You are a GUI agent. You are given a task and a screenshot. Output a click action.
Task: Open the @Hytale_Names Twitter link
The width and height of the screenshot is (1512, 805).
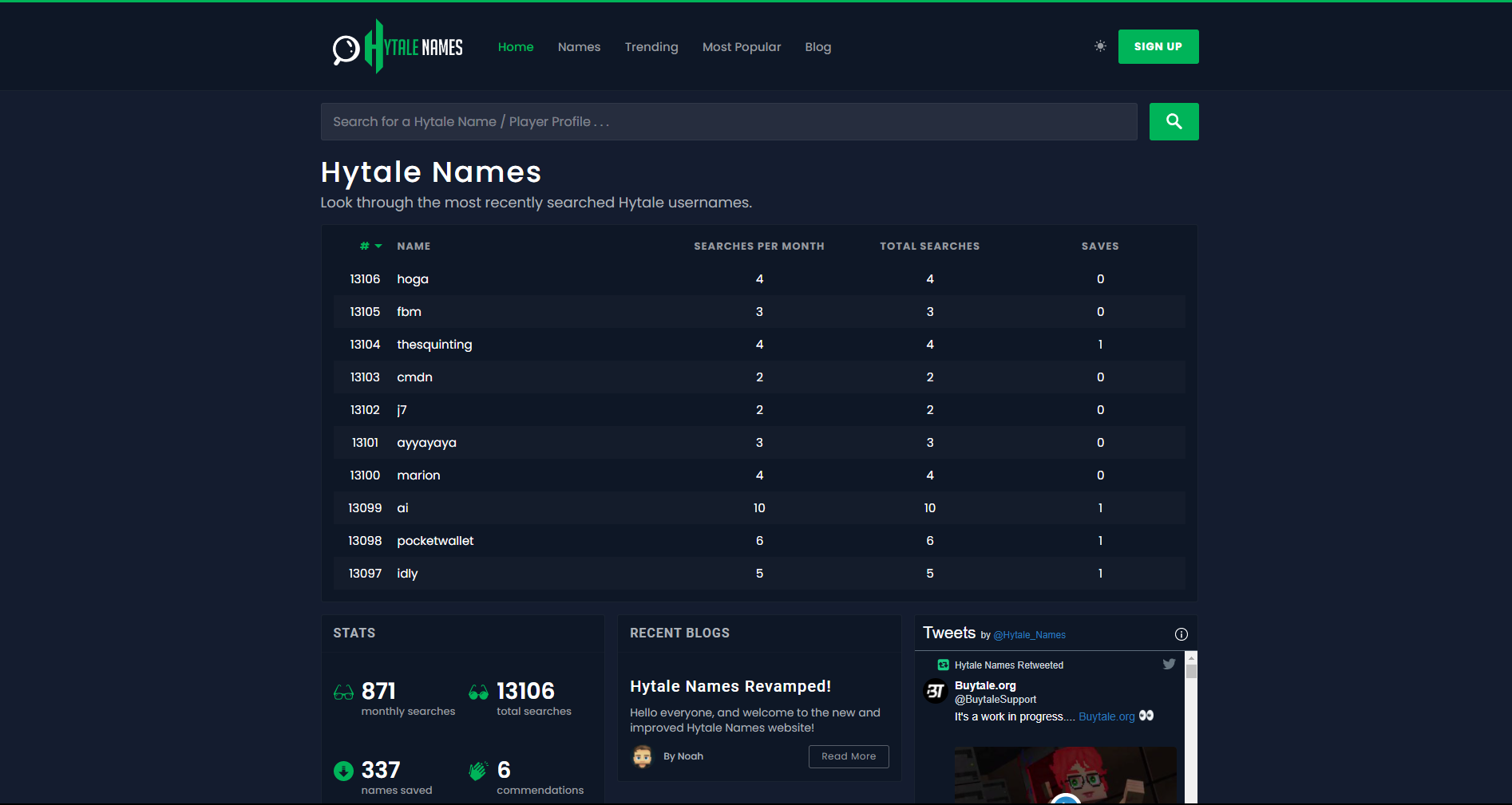pos(1029,635)
